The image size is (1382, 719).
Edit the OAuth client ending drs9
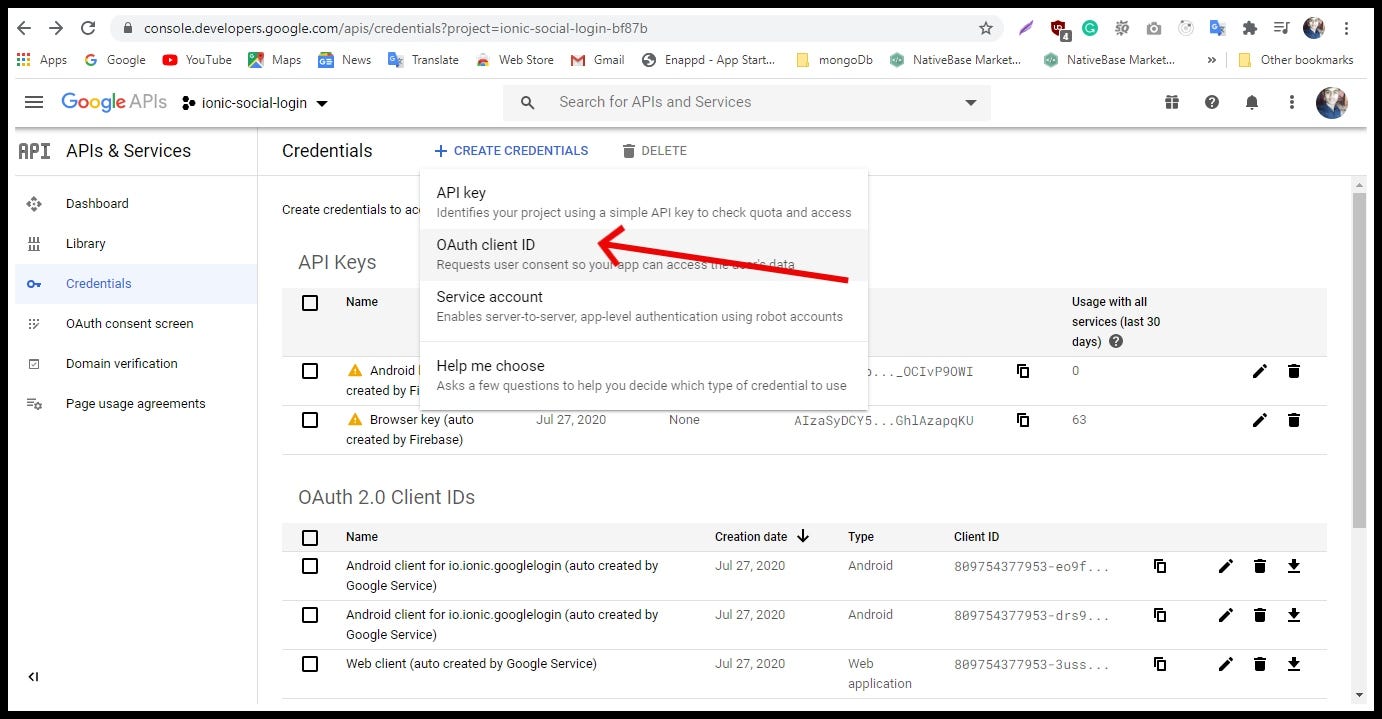tap(1226, 615)
